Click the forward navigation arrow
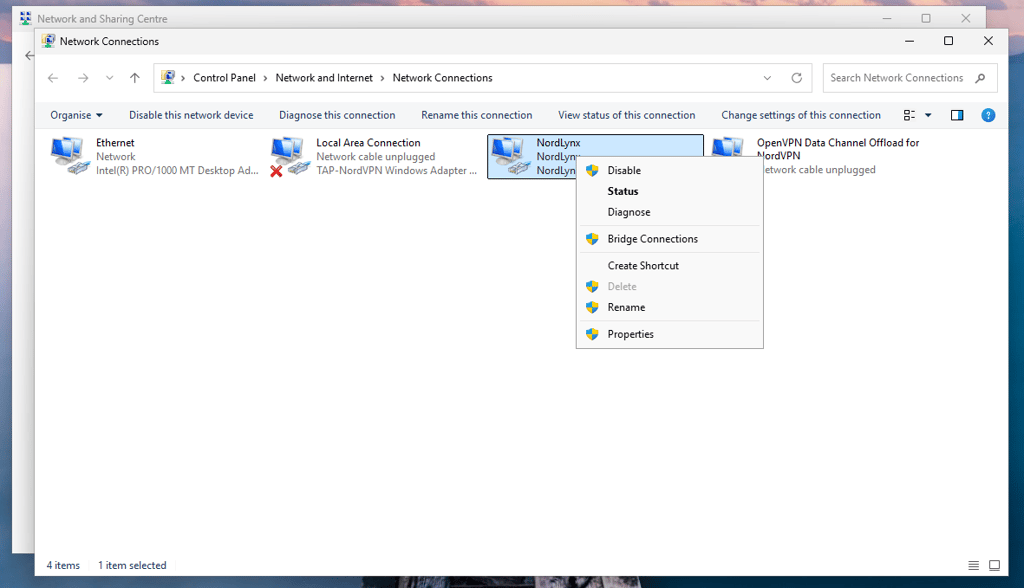Screen dimensions: 1024x588 click(83, 78)
